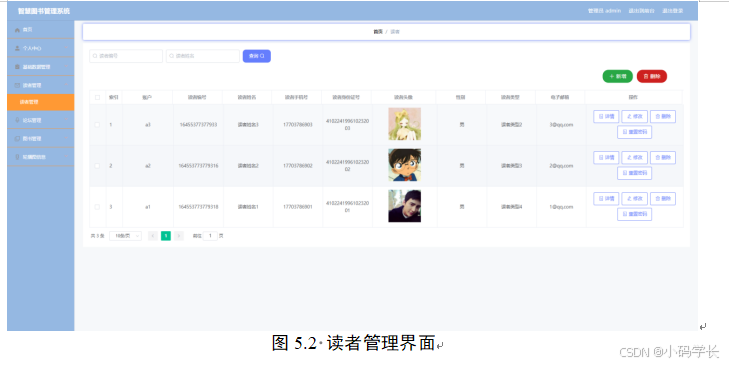The width and height of the screenshot is (730, 365).
Task: Focus the go-to-page number input
Action: coord(210,236)
